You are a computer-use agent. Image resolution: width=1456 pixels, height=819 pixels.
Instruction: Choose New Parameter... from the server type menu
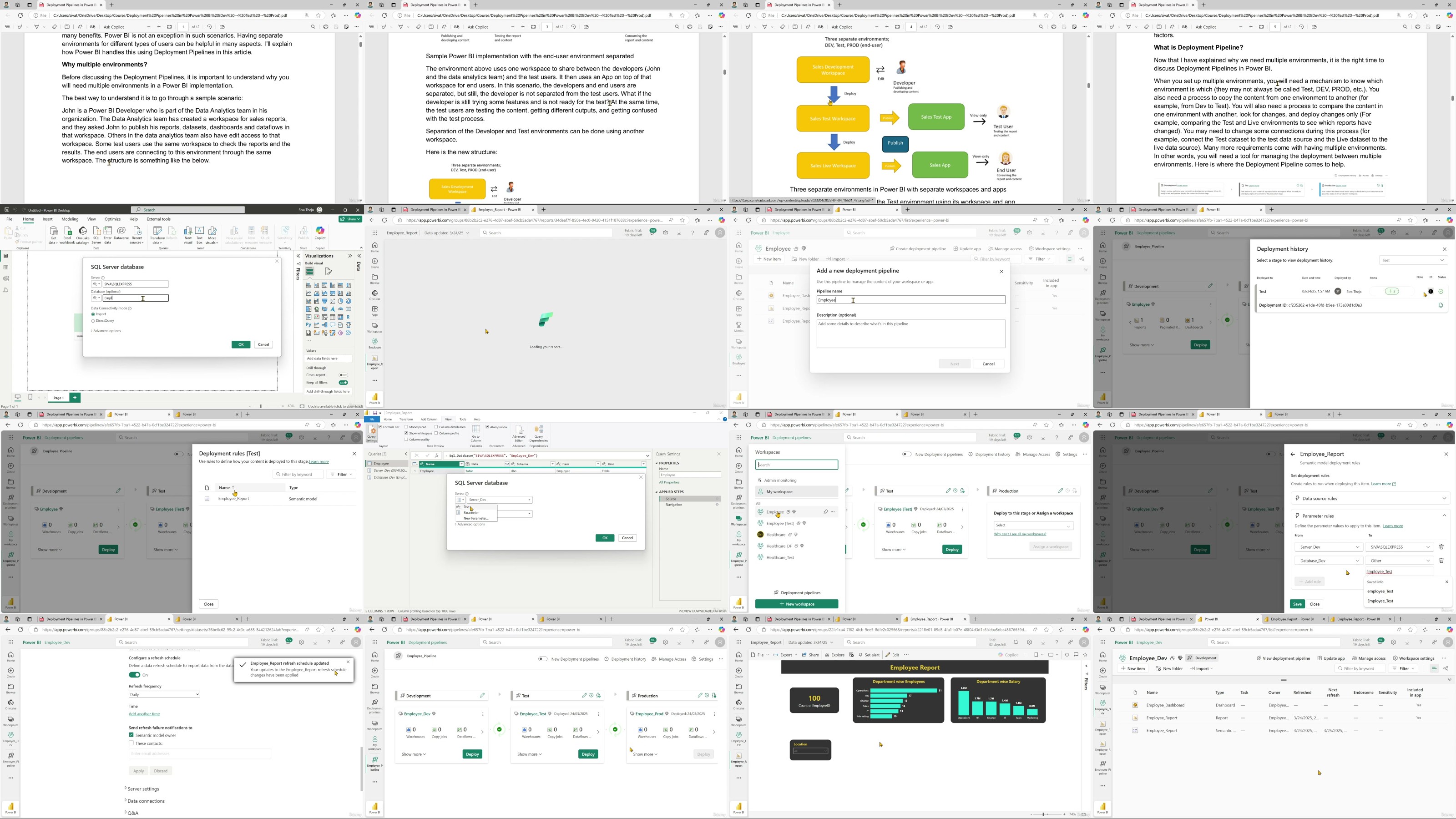pyautogui.click(x=475, y=518)
